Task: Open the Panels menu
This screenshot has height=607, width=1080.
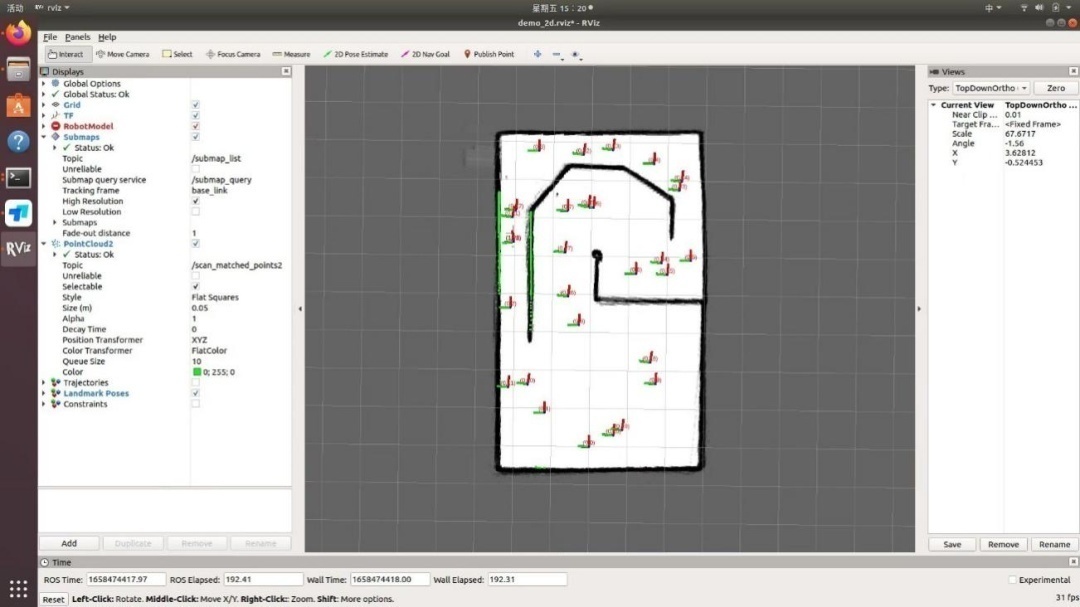Action: click(x=77, y=37)
